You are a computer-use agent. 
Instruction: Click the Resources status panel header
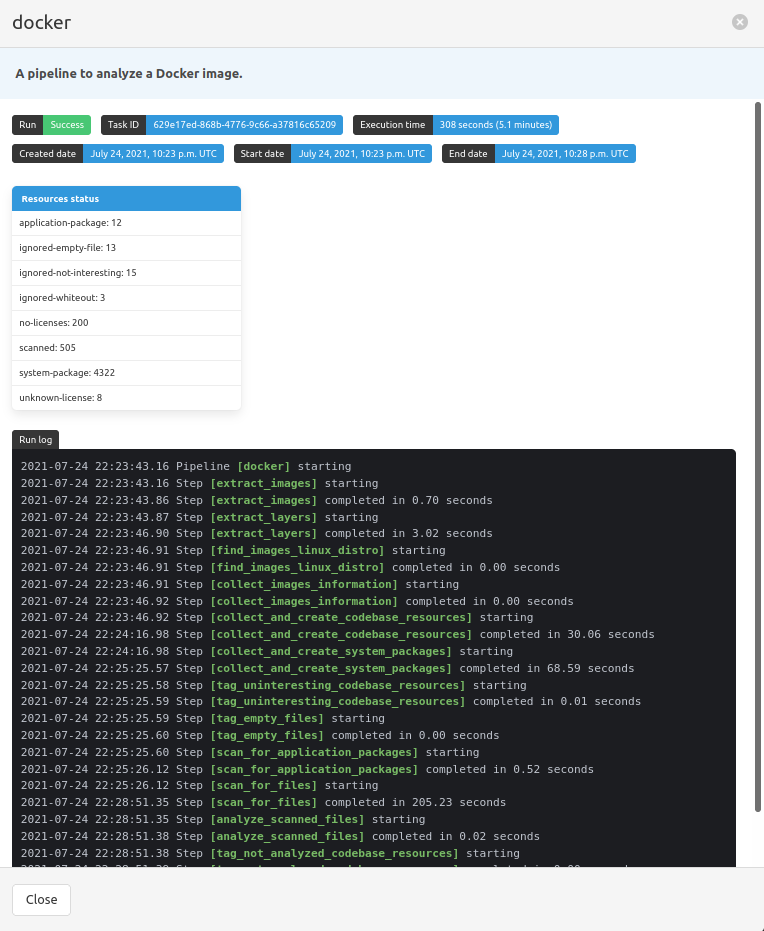pyautogui.click(x=126, y=199)
